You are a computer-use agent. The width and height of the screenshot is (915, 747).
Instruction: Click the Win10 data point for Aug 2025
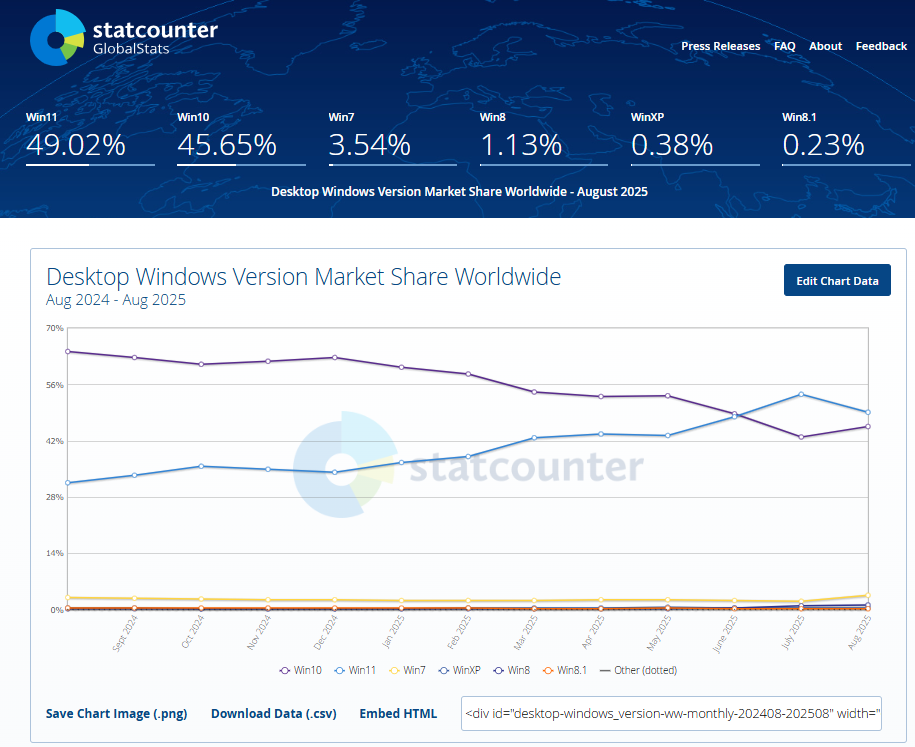coord(868,427)
